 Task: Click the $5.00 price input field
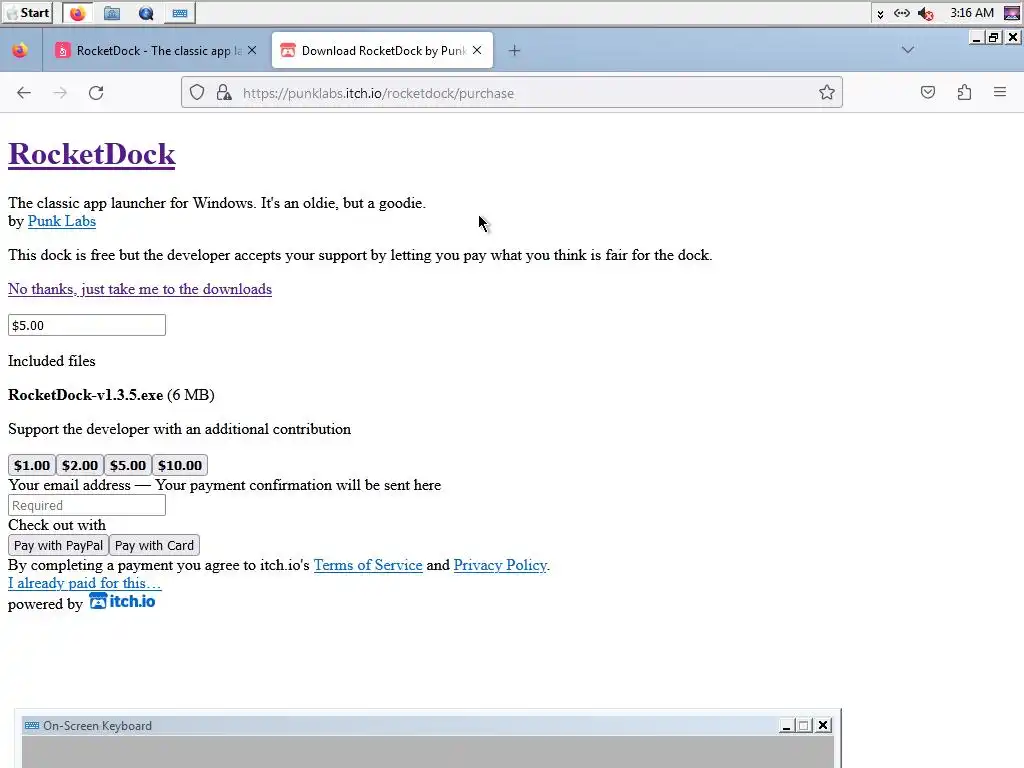[87, 325]
